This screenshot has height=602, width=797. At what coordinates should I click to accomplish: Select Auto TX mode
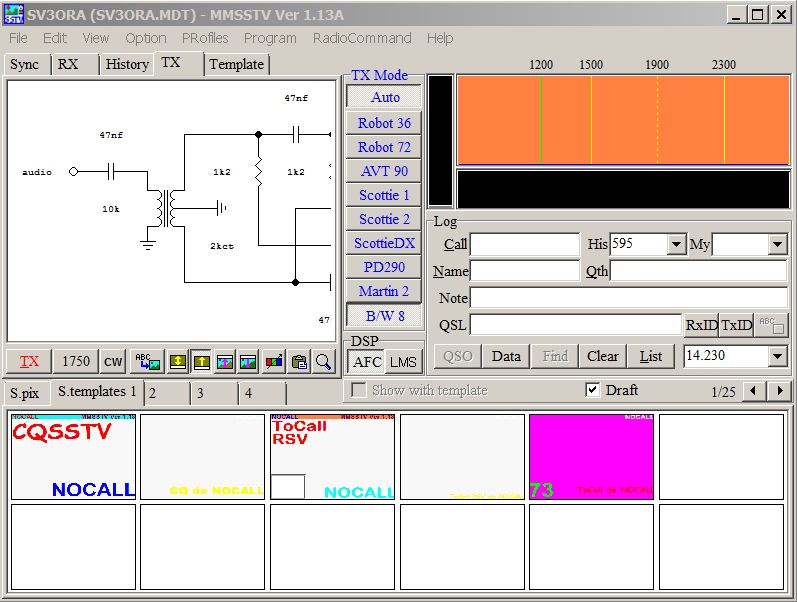tap(384, 97)
